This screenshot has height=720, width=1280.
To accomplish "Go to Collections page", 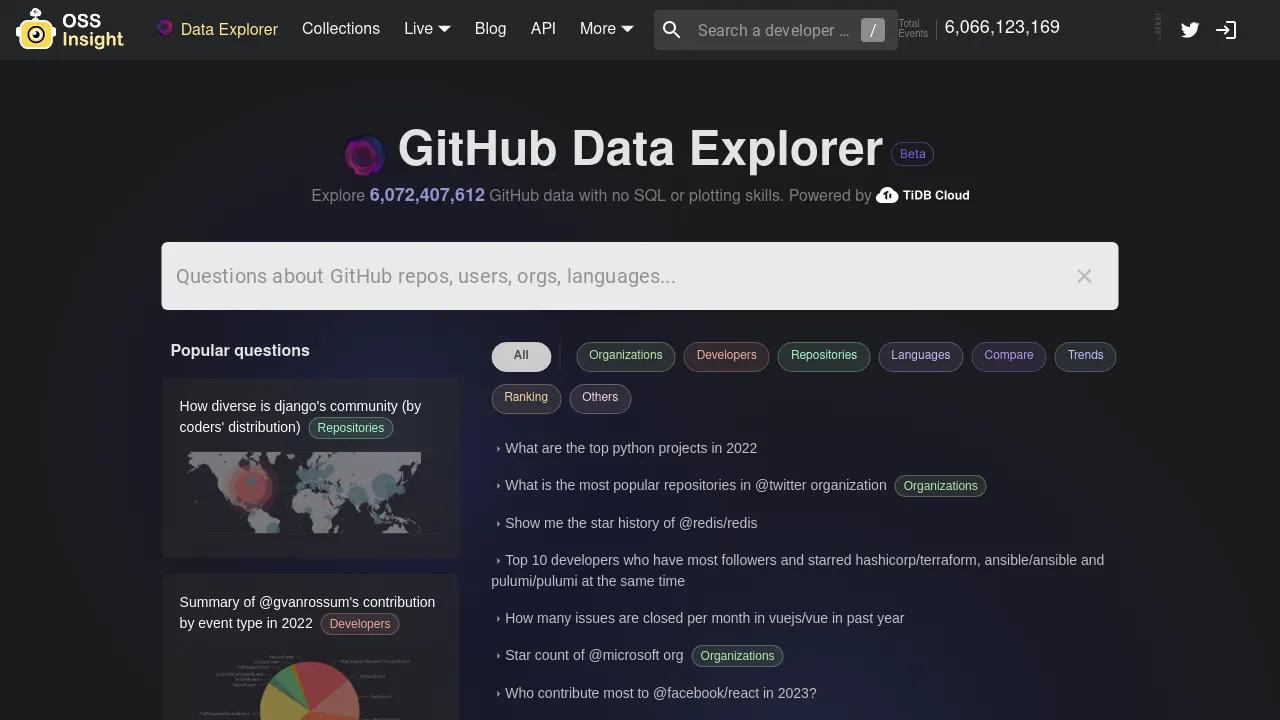I will pyautogui.click(x=341, y=29).
